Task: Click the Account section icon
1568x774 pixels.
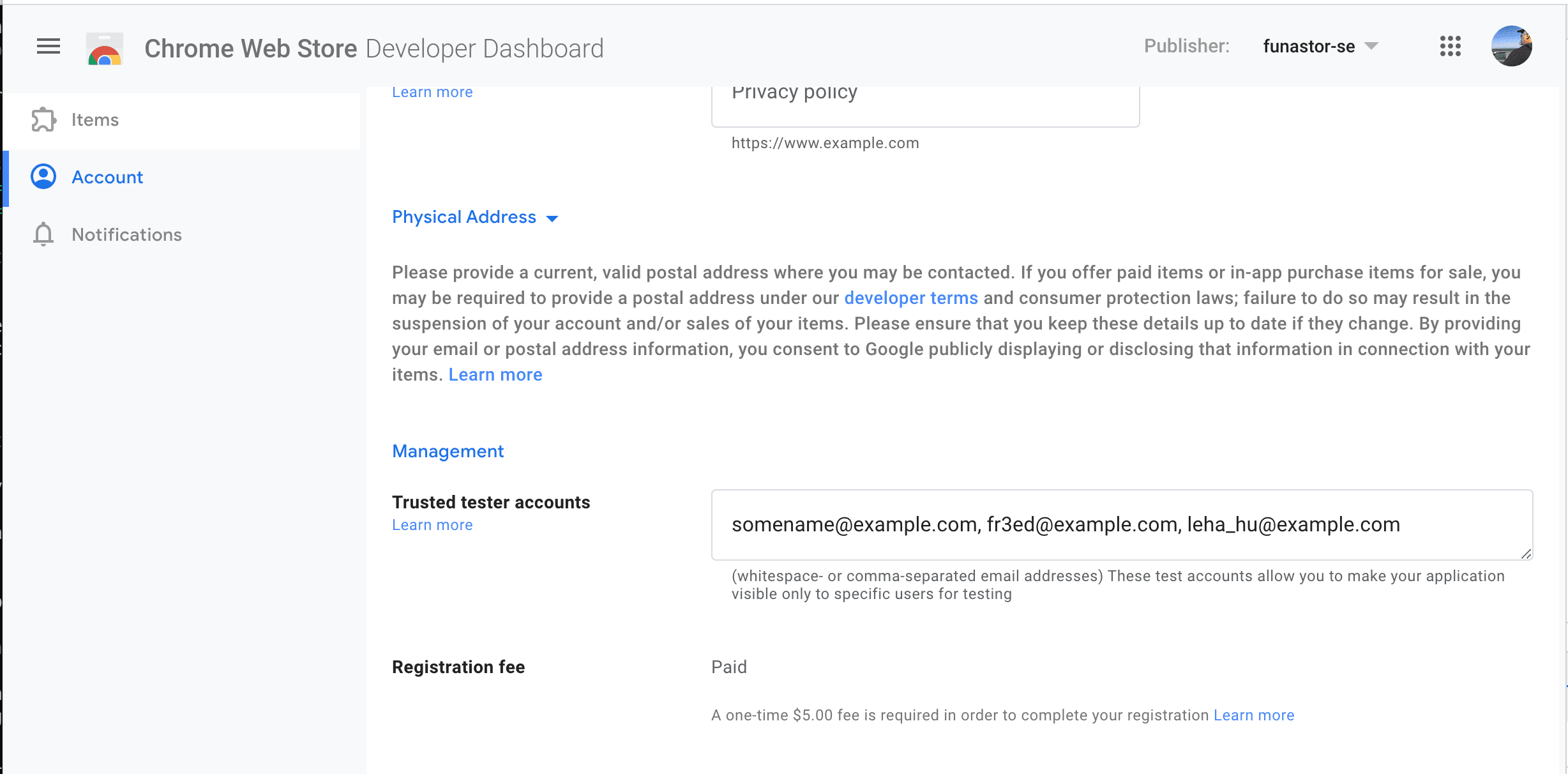Action: (43, 177)
